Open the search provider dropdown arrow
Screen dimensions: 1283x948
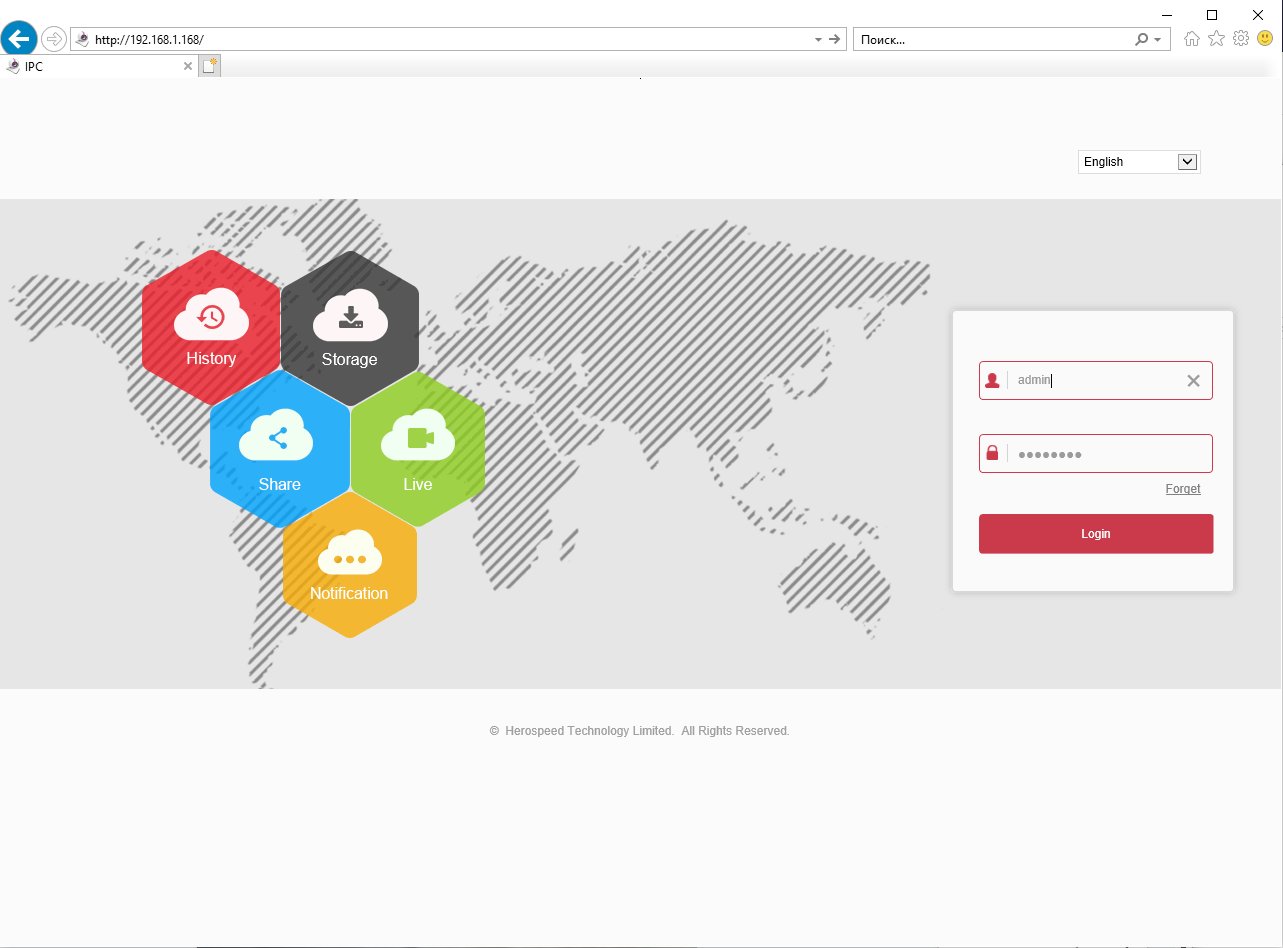(x=1158, y=40)
